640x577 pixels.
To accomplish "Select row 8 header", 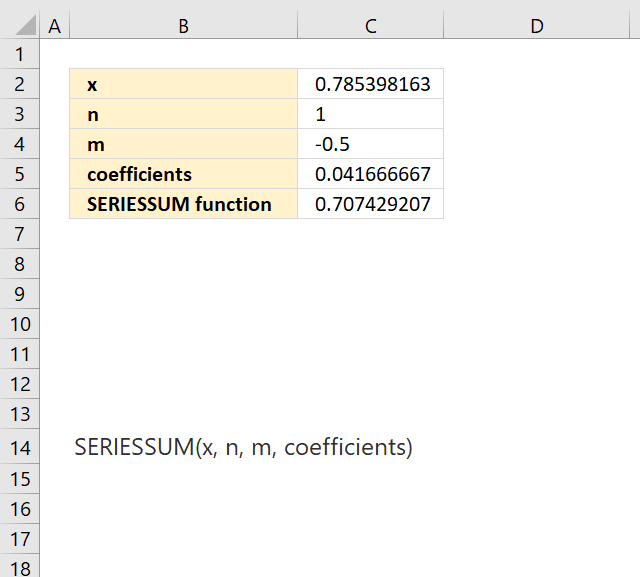I will click(20, 264).
